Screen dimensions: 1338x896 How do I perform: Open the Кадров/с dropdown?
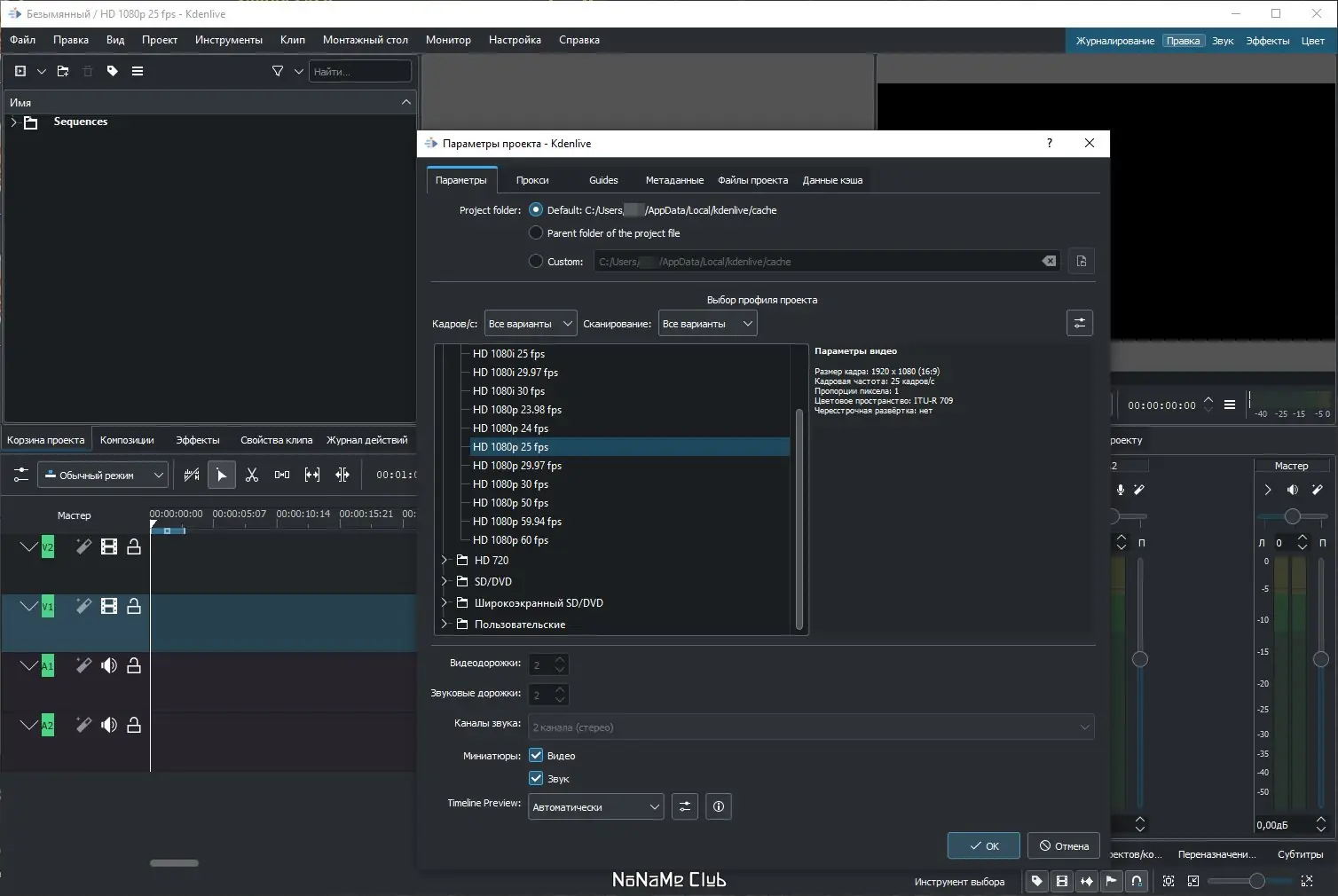click(x=530, y=324)
